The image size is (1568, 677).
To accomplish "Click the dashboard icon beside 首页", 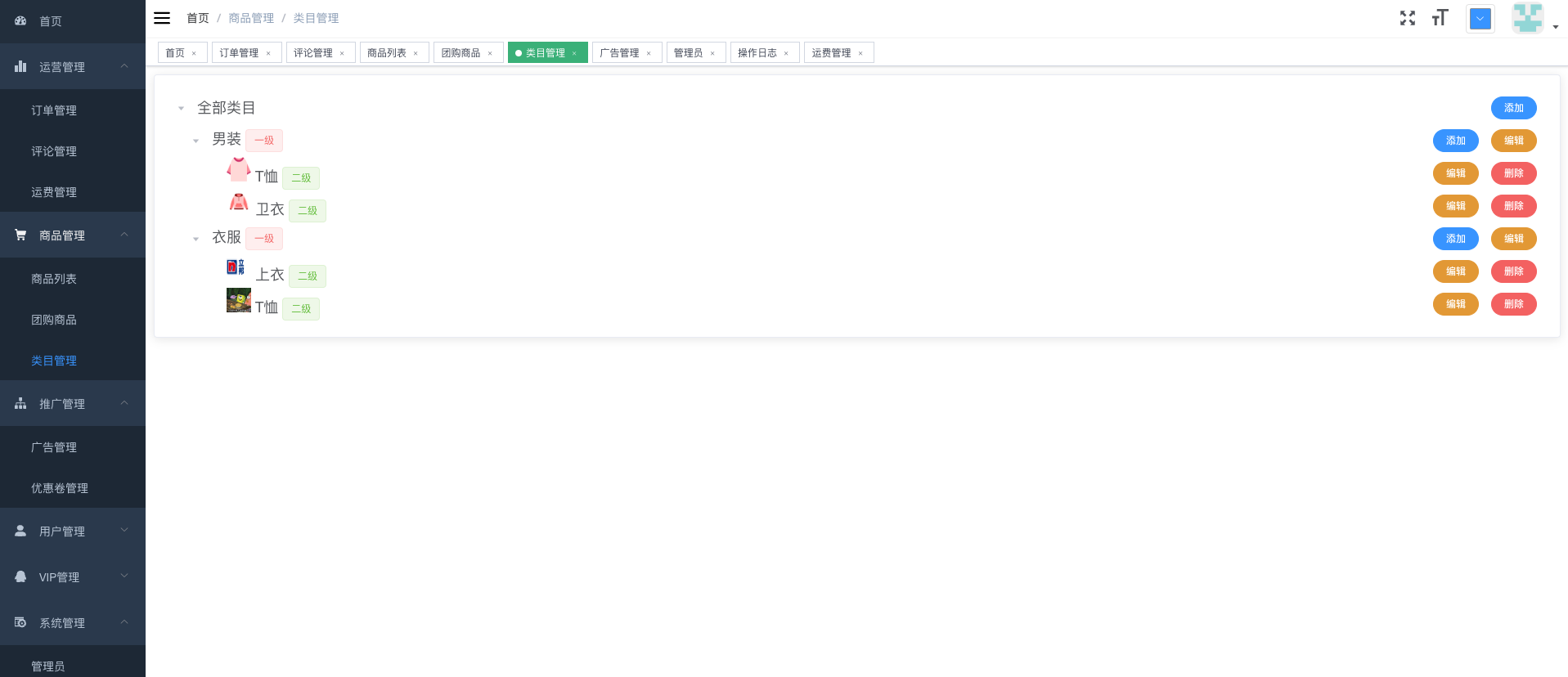I will 20,20.
